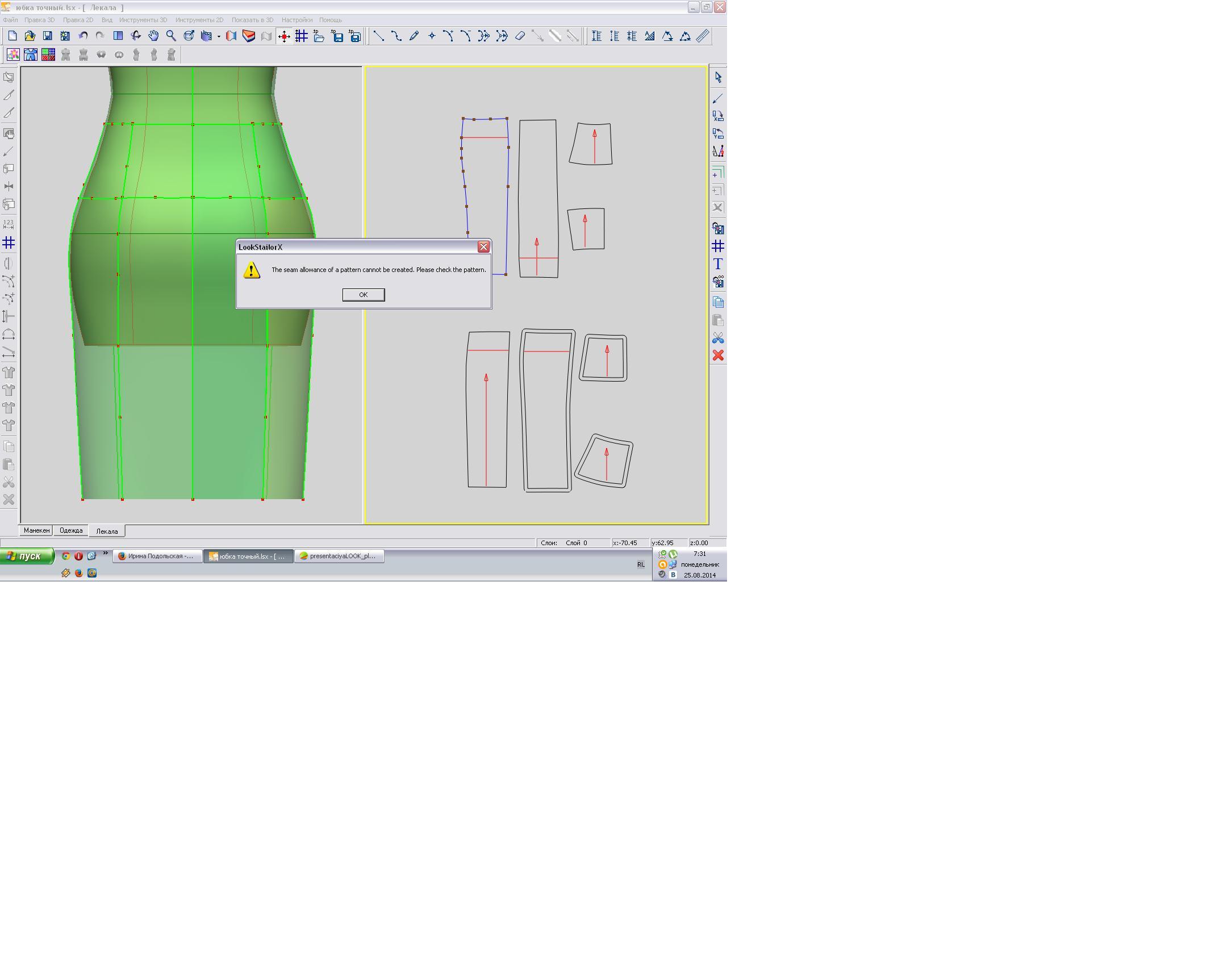
Task: Toggle the move arrows mode button
Action: [284, 36]
